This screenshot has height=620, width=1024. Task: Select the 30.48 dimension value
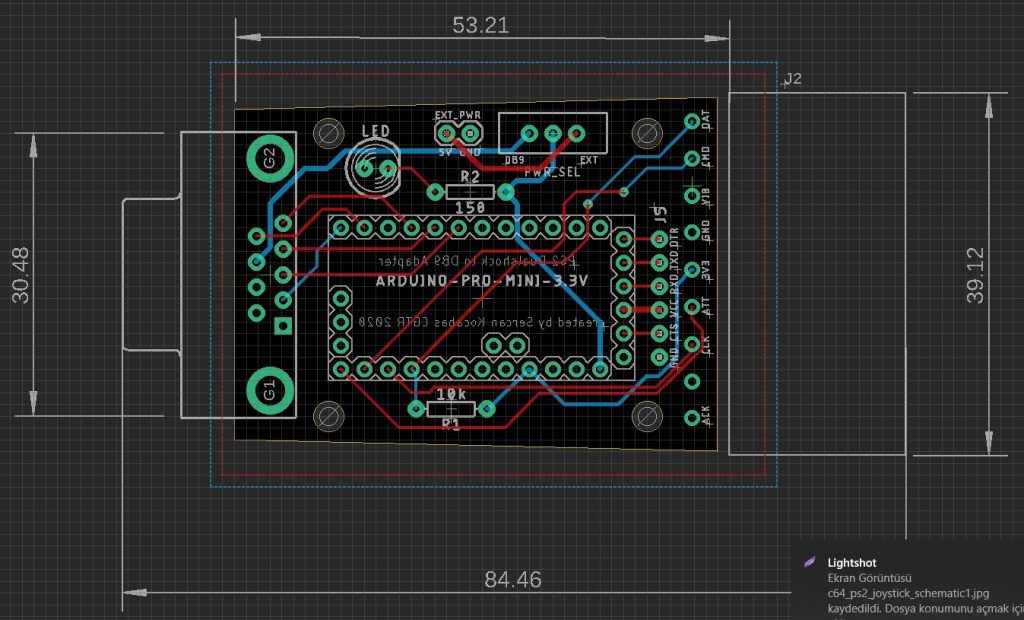(x=21, y=275)
